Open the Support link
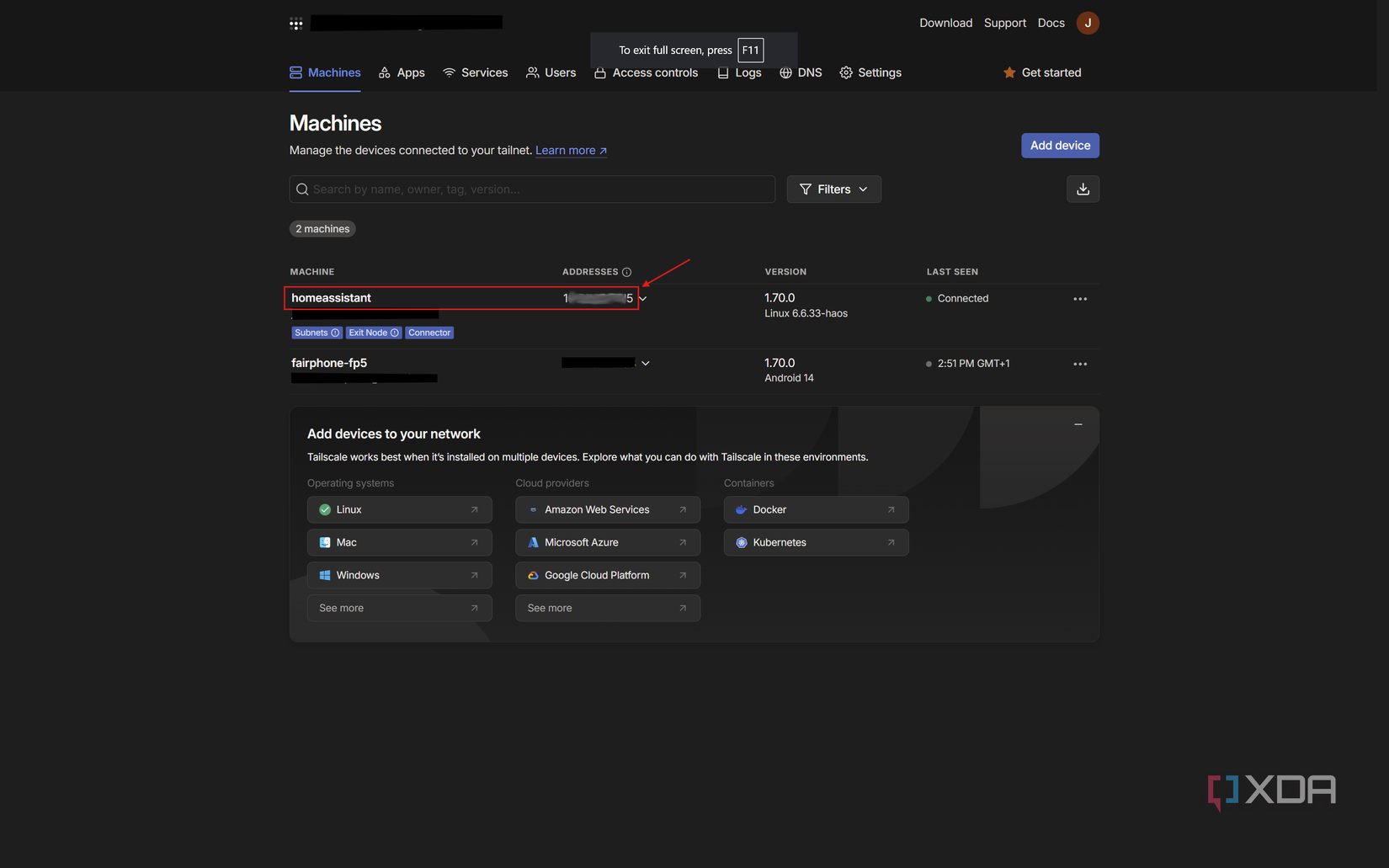Viewport: 1389px width, 868px height. 1005,23
